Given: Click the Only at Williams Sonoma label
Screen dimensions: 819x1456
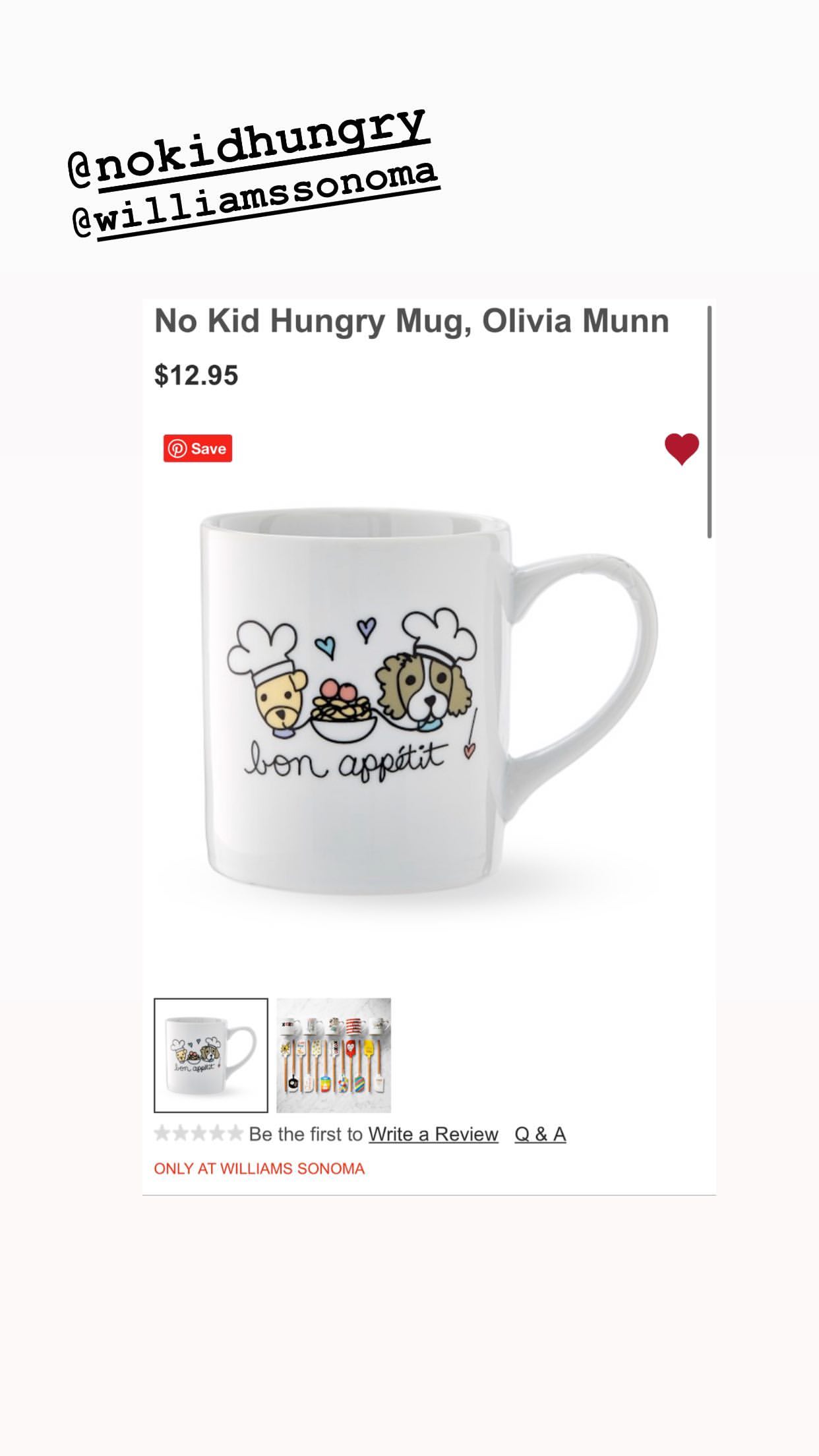Looking at the screenshot, I should (x=259, y=1168).
